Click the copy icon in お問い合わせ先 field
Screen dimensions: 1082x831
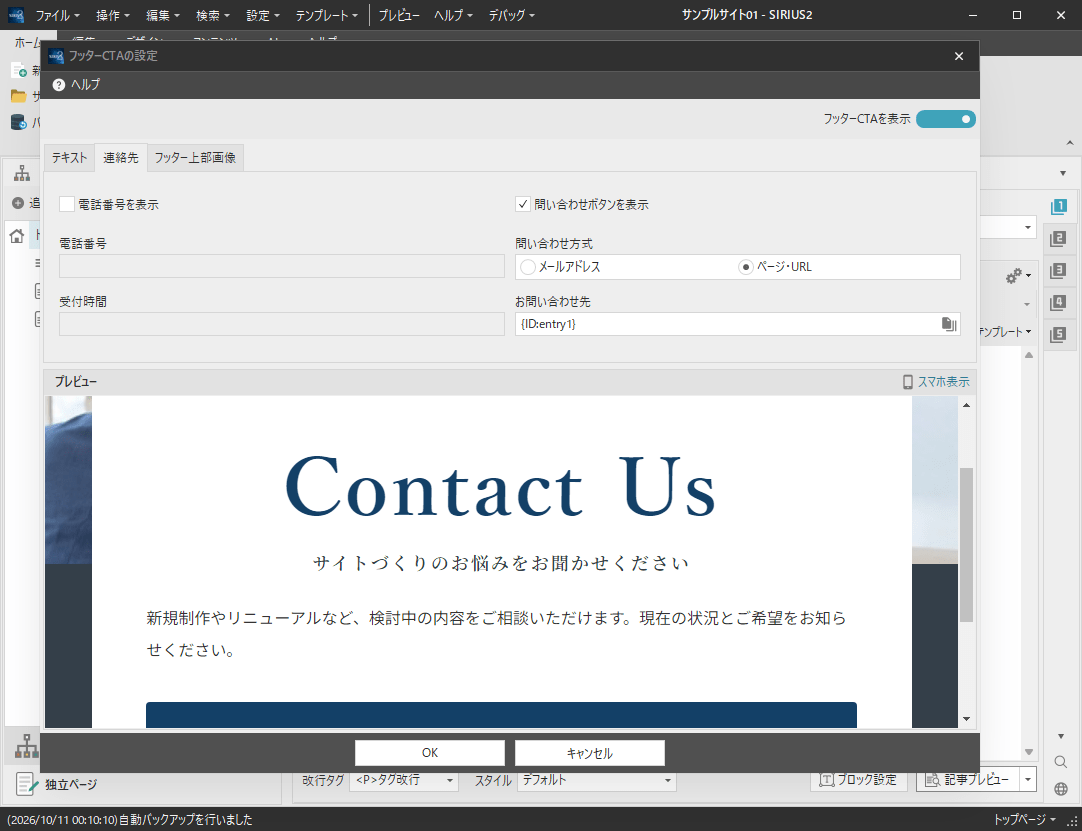tap(949, 324)
